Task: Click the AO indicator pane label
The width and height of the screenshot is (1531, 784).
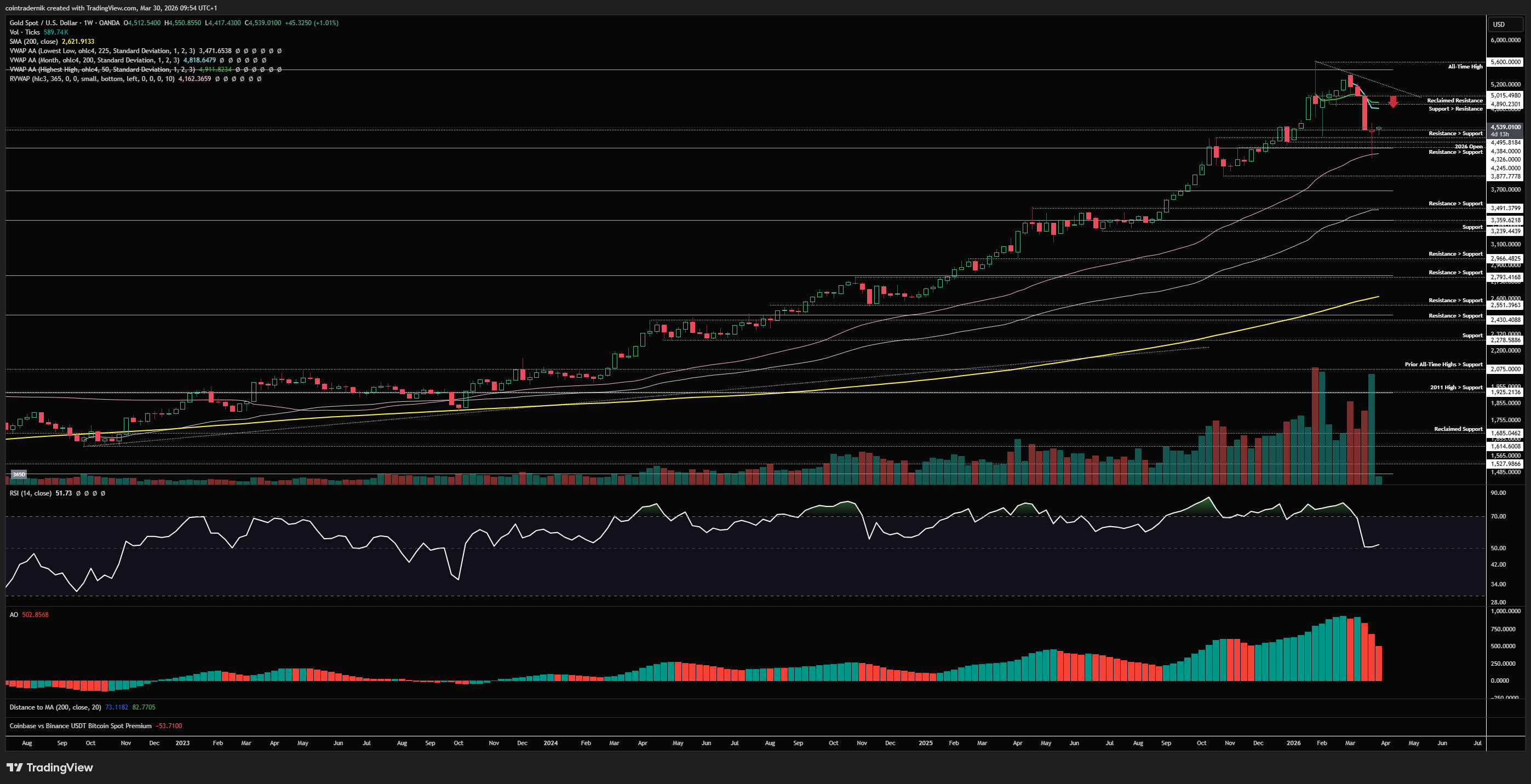Action: click(14, 615)
